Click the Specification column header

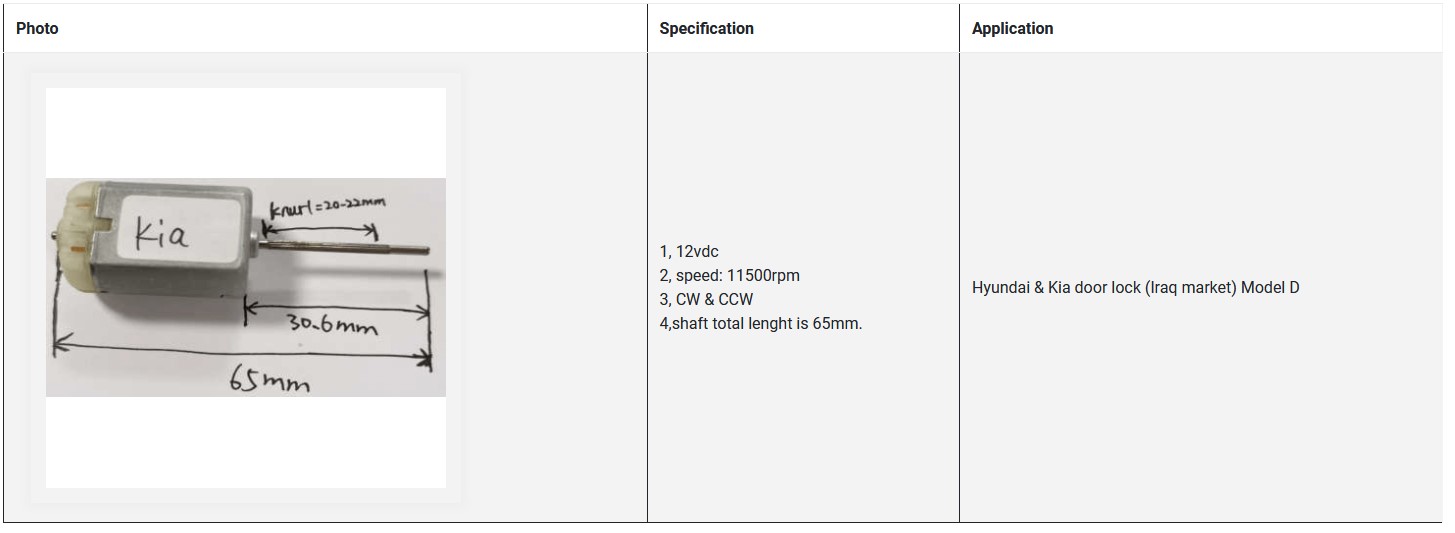point(706,29)
